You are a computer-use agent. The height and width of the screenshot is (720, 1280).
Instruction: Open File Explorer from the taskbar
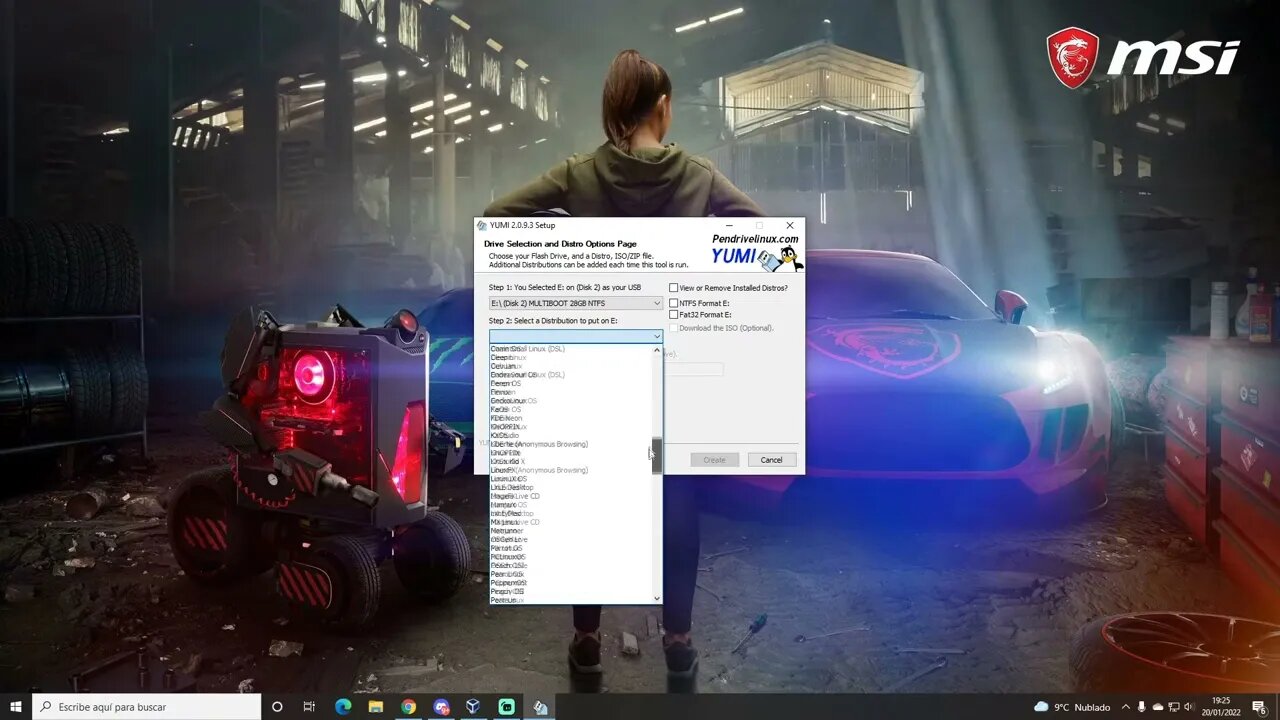point(376,707)
